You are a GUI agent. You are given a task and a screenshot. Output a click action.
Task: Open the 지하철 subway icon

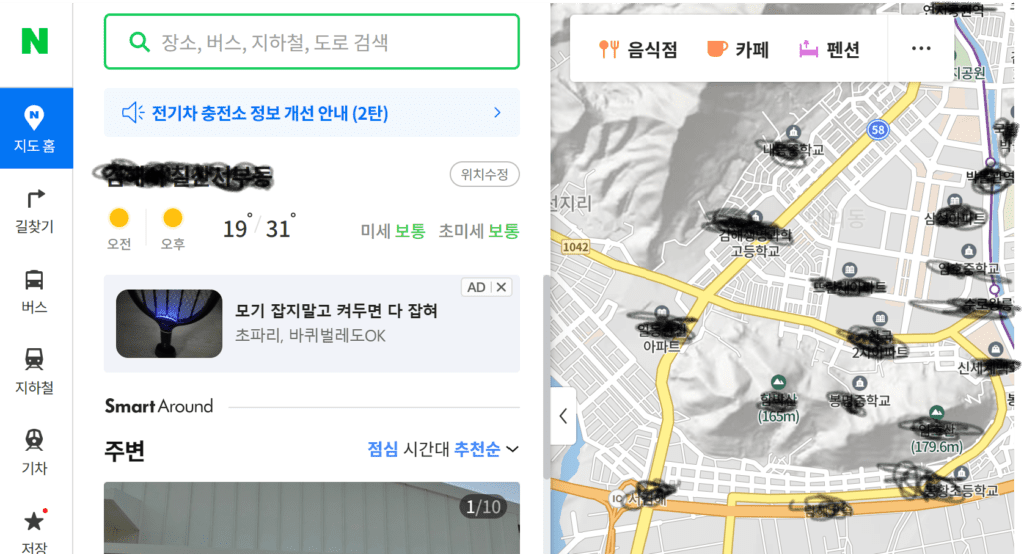tap(35, 371)
